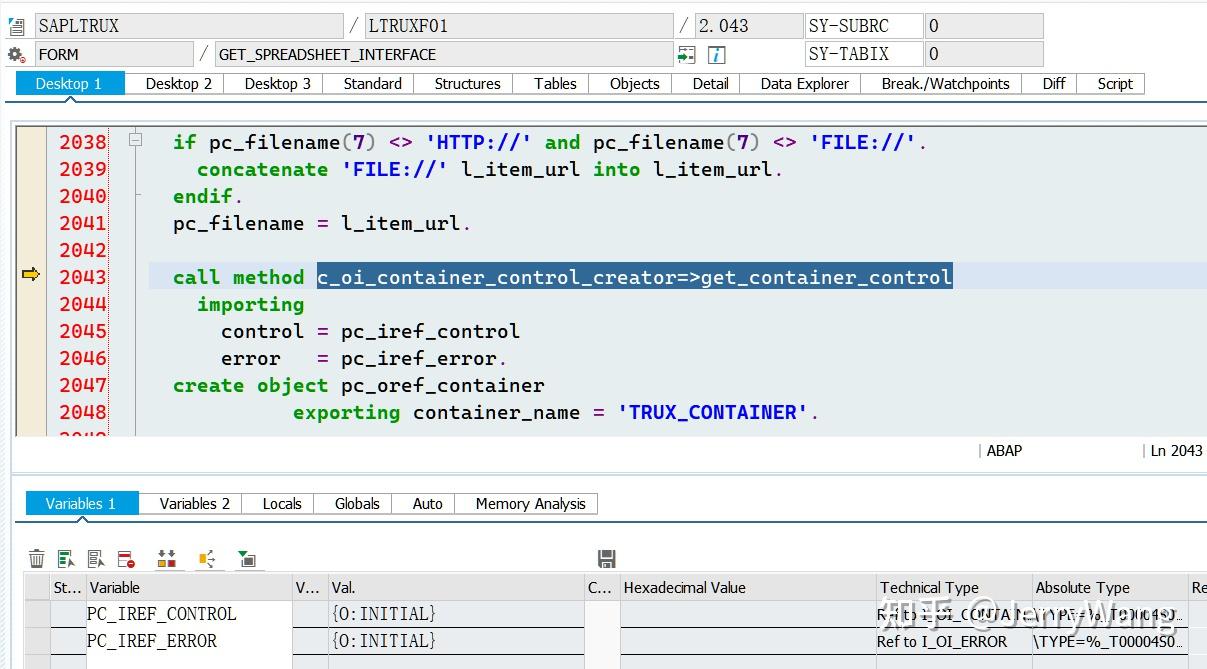Screen dimensions: 1207x669
Task: Click the graphic display icon in the variables toolbar
Action: pyautogui.click(x=247, y=558)
